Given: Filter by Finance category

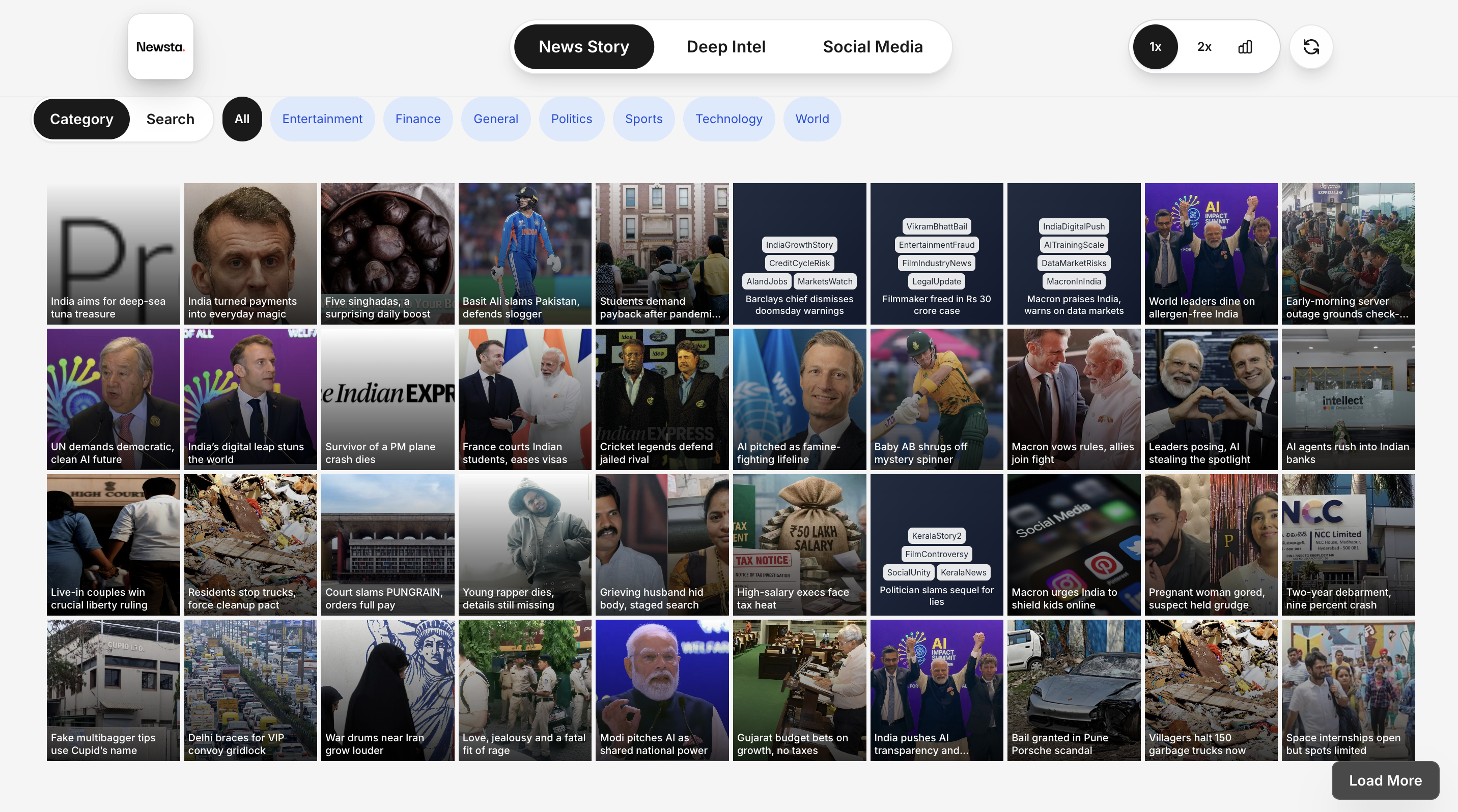Looking at the screenshot, I should [418, 120].
